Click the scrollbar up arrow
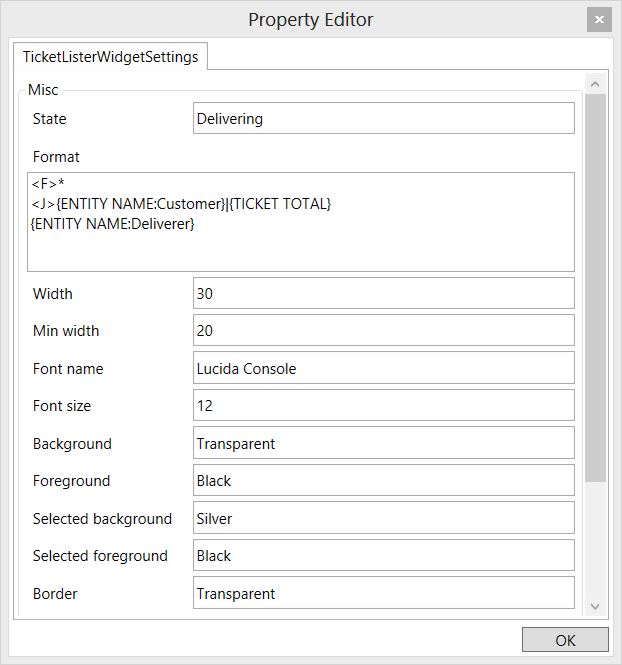The height and width of the screenshot is (665, 622). (x=596, y=84)
